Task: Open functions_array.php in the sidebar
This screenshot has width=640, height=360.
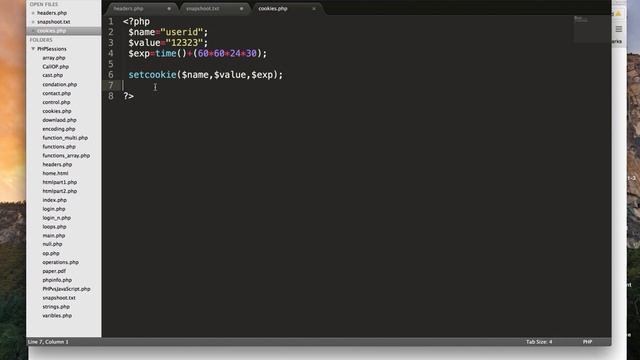Action: click(66, 156)
